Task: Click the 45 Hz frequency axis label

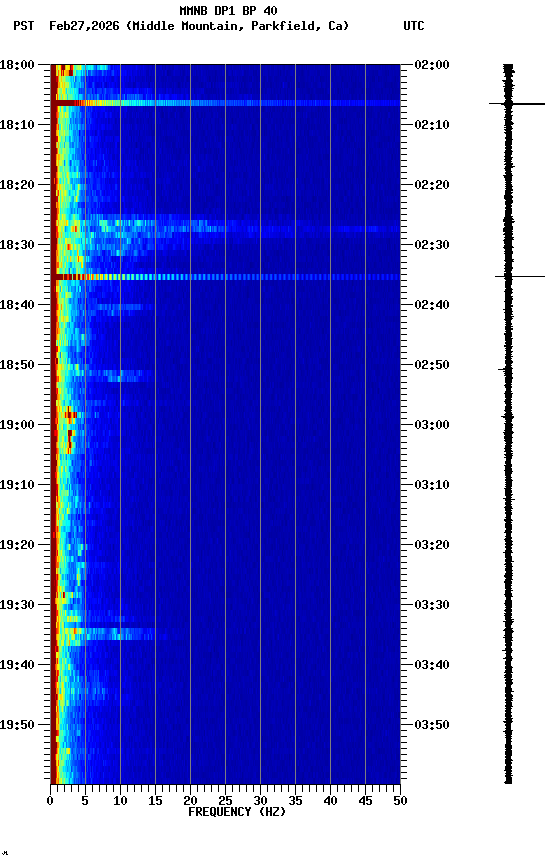Action: 365,801
